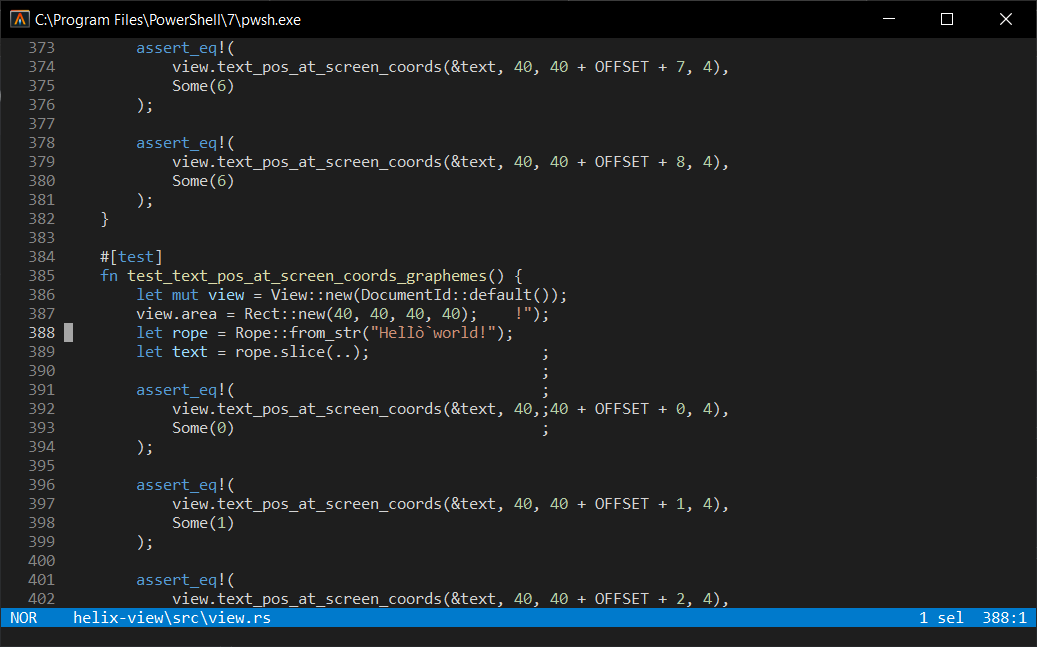Click 'assert_eq!(' on line 373
This screenshot has height=647, width=1037.
[185, 48]
